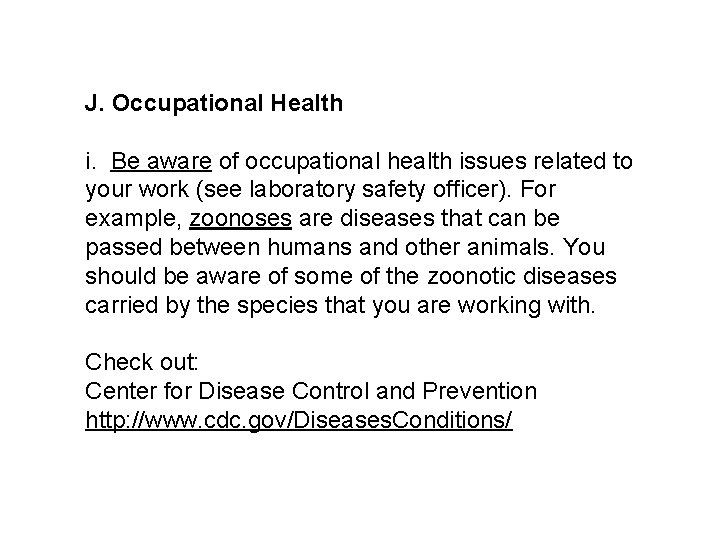Click "Center for Disease Control and Prevention" text

point(311,391)
